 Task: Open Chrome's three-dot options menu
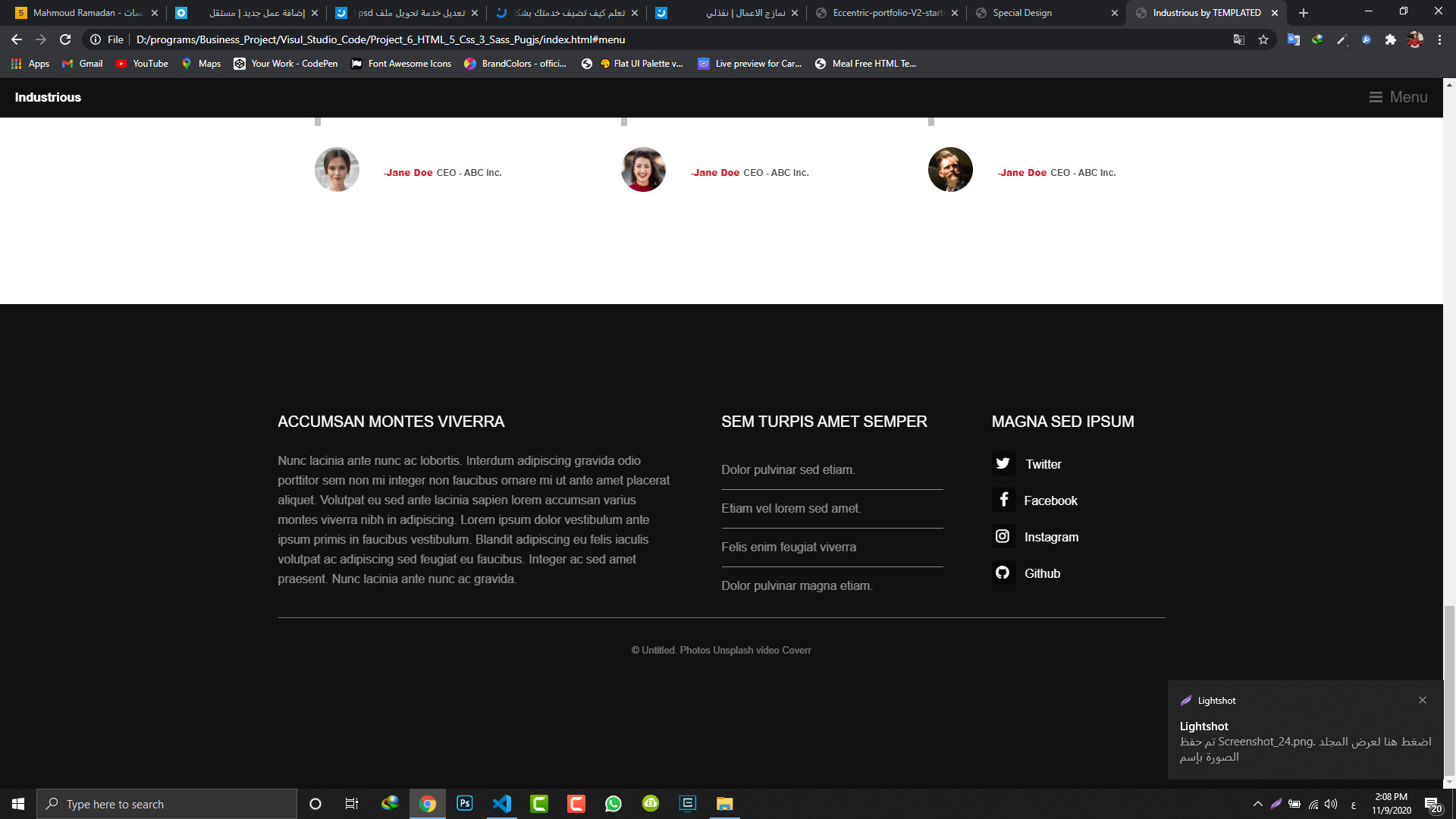1439,39
